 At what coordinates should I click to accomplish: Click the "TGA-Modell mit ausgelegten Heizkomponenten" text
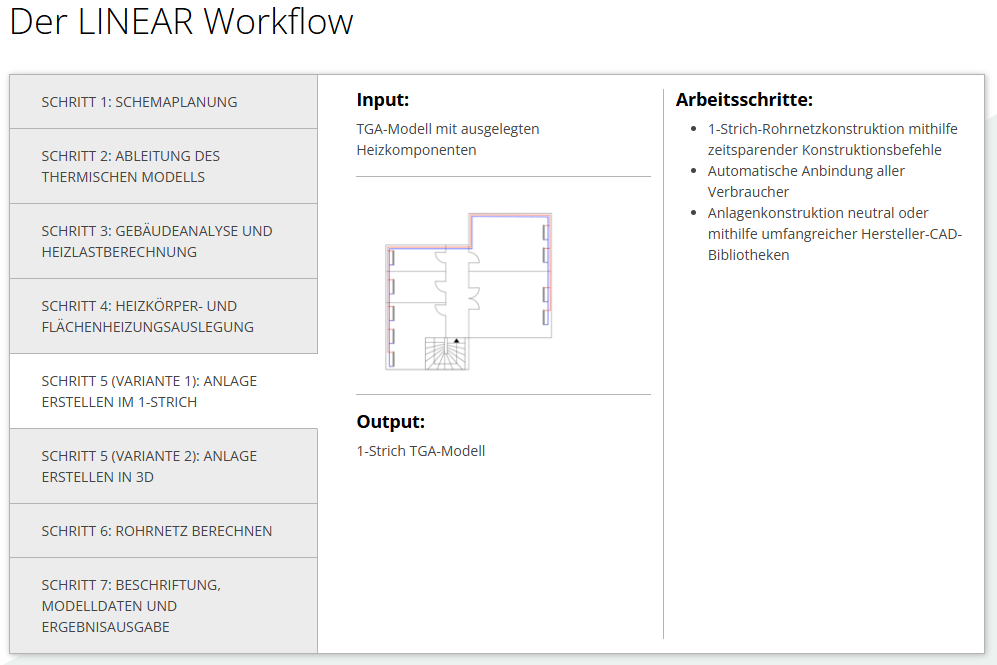(448, 139)
